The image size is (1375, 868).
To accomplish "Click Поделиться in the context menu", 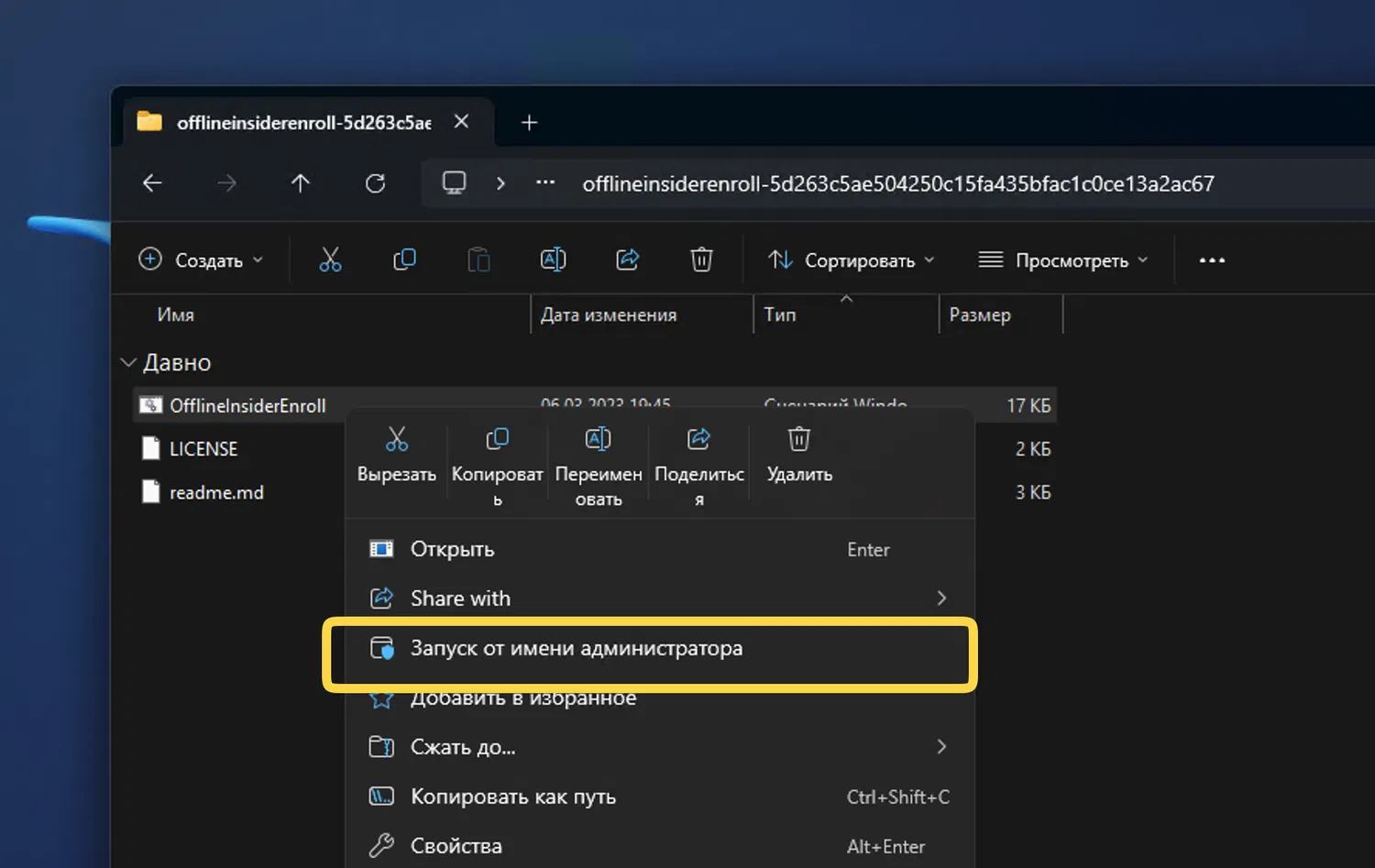I will point(699,466).
